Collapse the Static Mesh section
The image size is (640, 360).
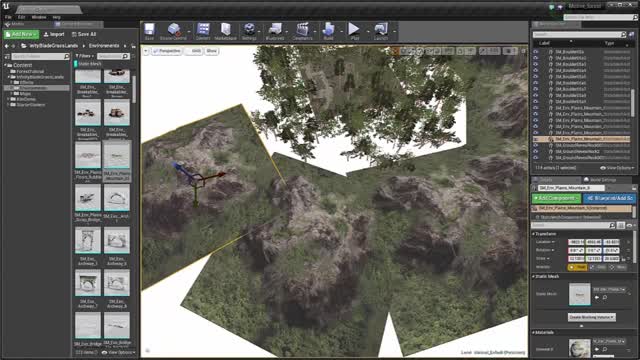[533, 277]
